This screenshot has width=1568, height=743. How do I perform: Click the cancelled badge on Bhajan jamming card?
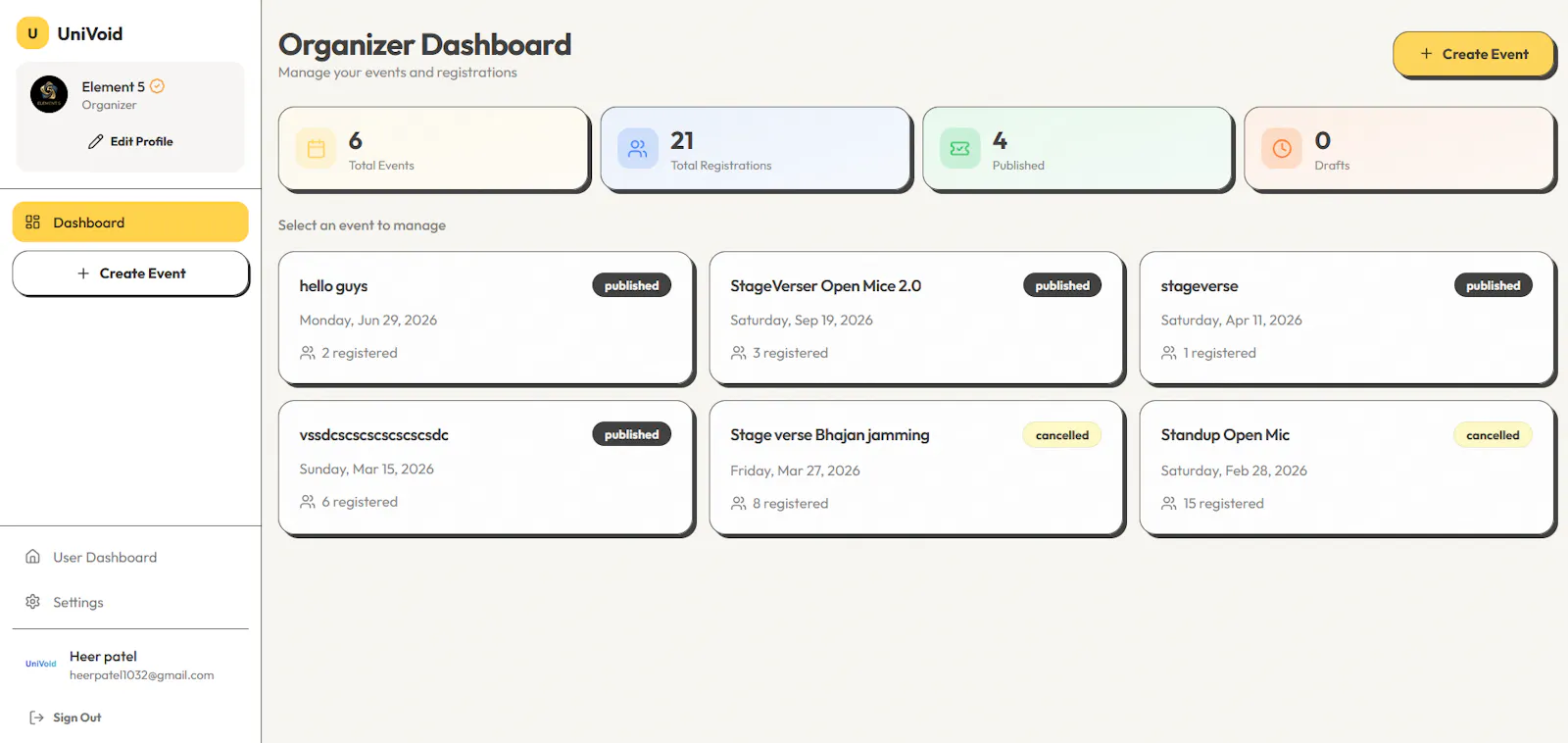click(1062, 435)
